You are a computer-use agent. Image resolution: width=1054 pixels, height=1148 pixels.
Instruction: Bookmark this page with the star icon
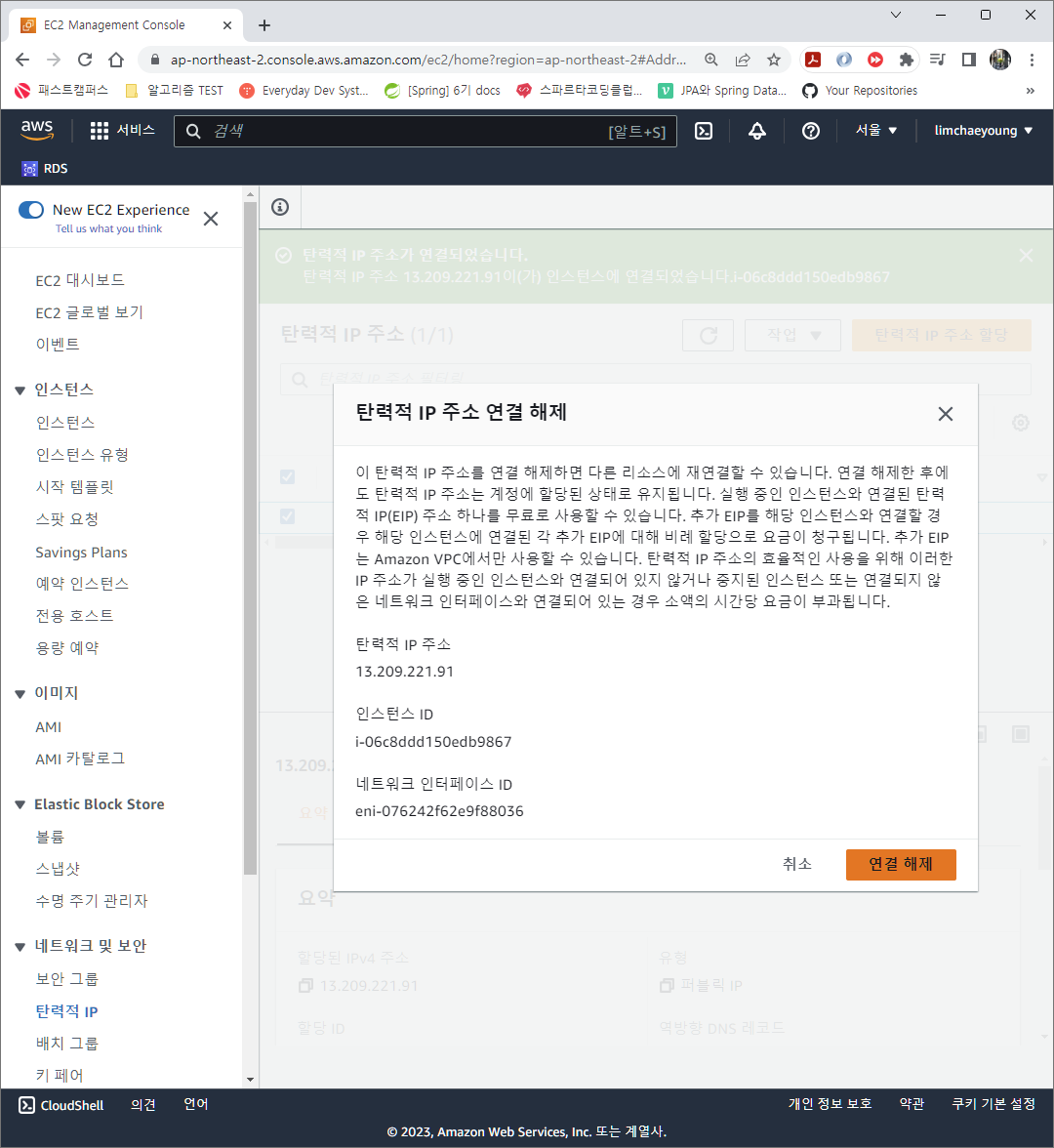tap(774, 61)
